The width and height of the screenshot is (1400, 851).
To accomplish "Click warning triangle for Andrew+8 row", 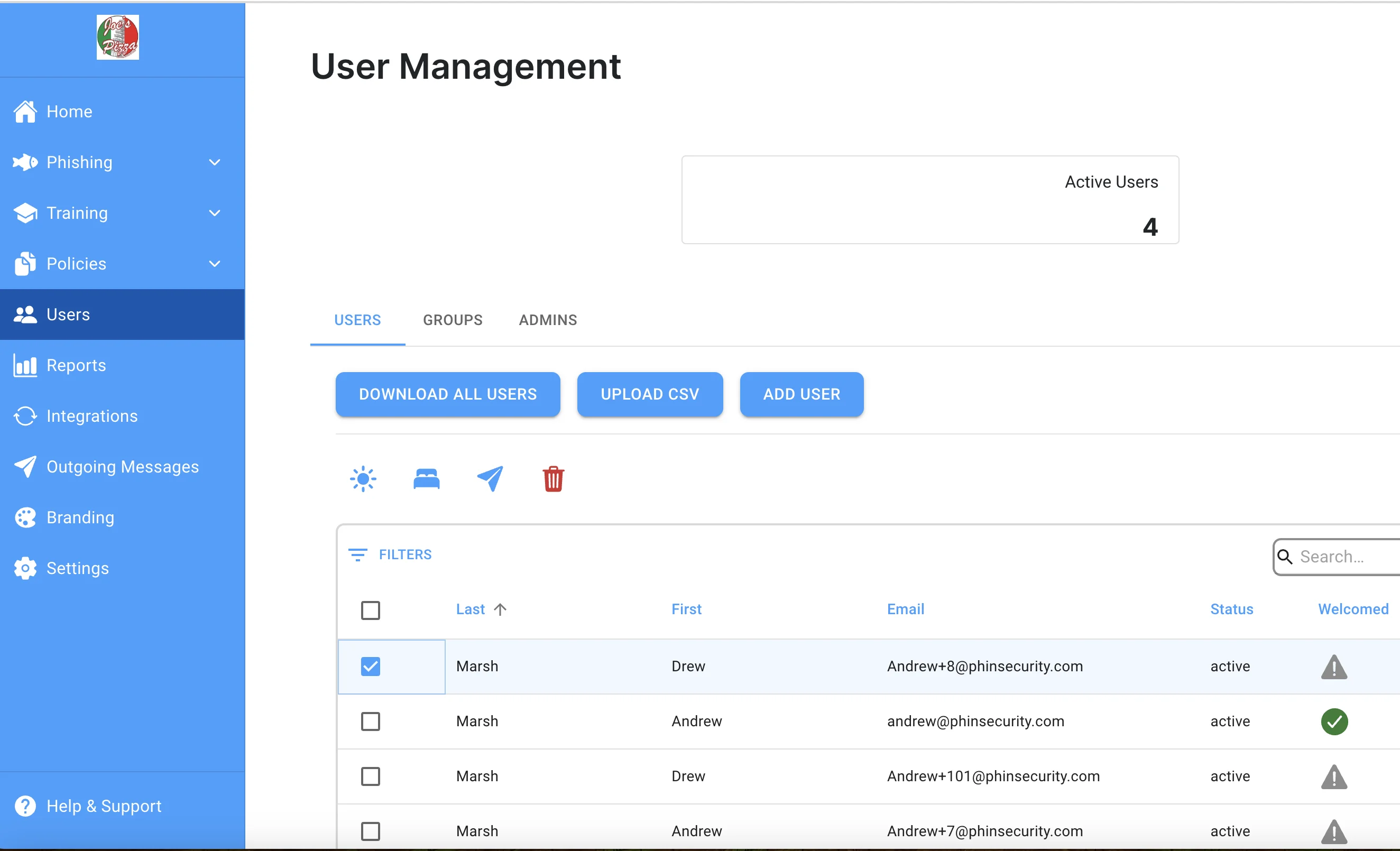I will coord(1333,667).
